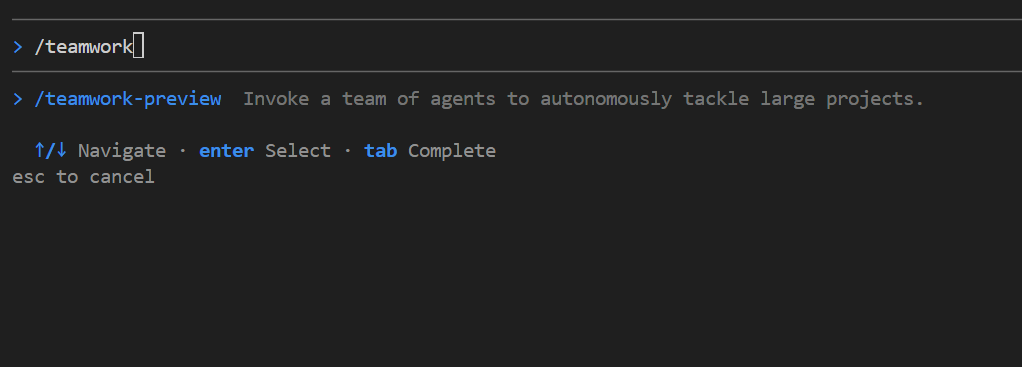The width and height of the screenshot is (1022, 367).
Task: Click the 'Complete' hint label
Action: point(452,151)
